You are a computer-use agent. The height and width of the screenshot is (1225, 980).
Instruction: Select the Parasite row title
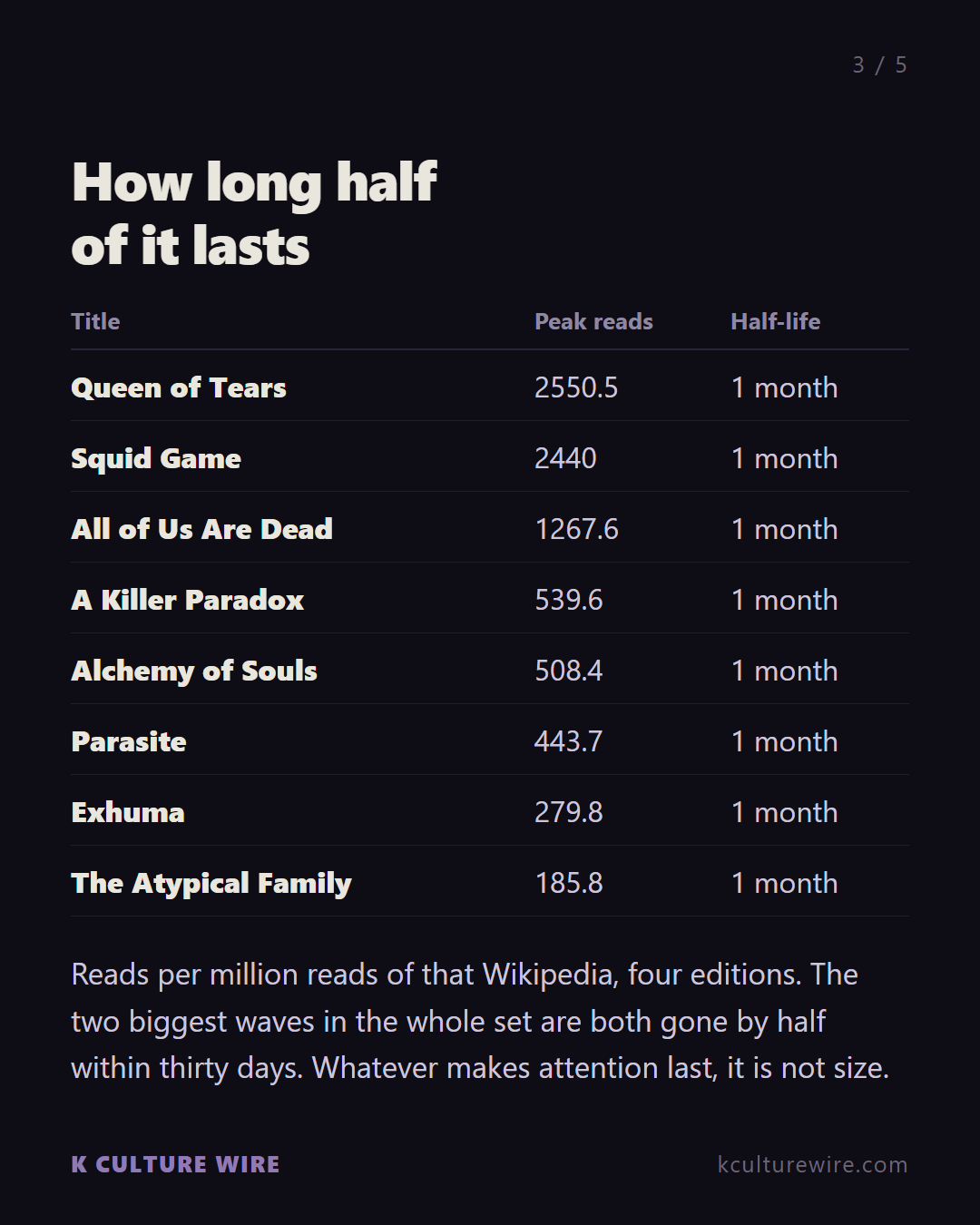129,741
